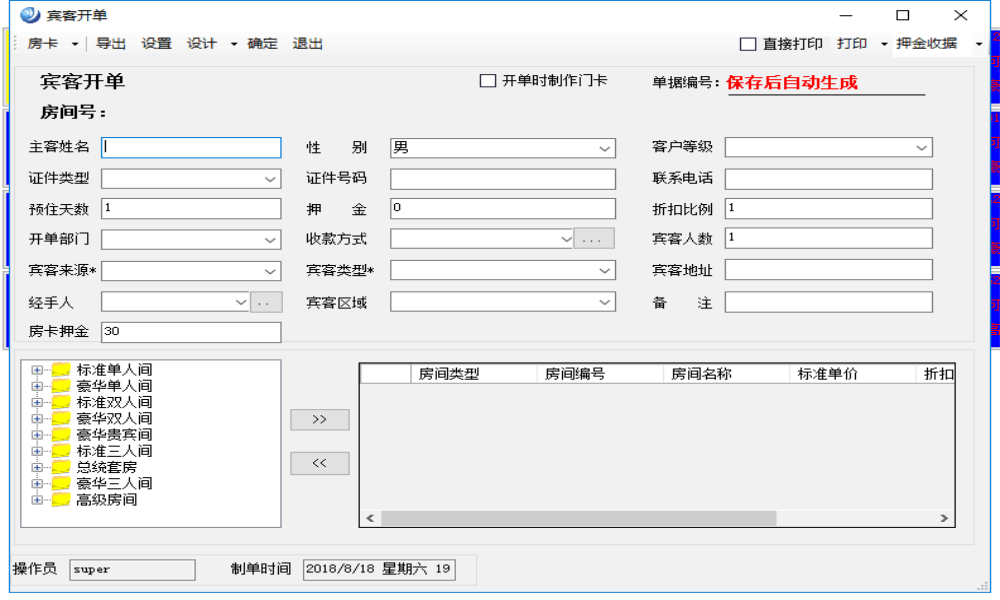
Task: Click the 房卡押金 input field
Action: [191, 332]
